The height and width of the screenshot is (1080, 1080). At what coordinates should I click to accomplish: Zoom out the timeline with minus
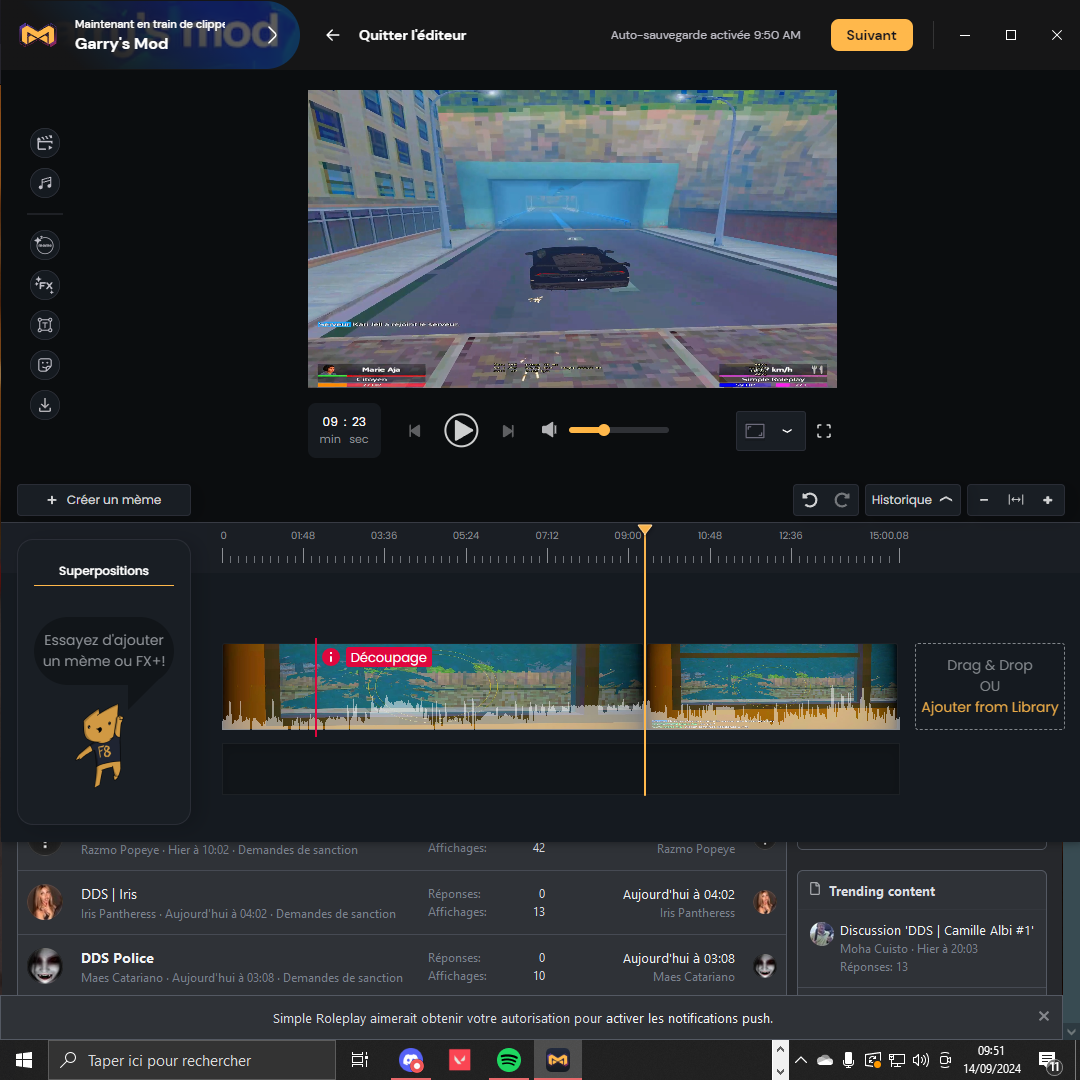click(x=984, y=500)
